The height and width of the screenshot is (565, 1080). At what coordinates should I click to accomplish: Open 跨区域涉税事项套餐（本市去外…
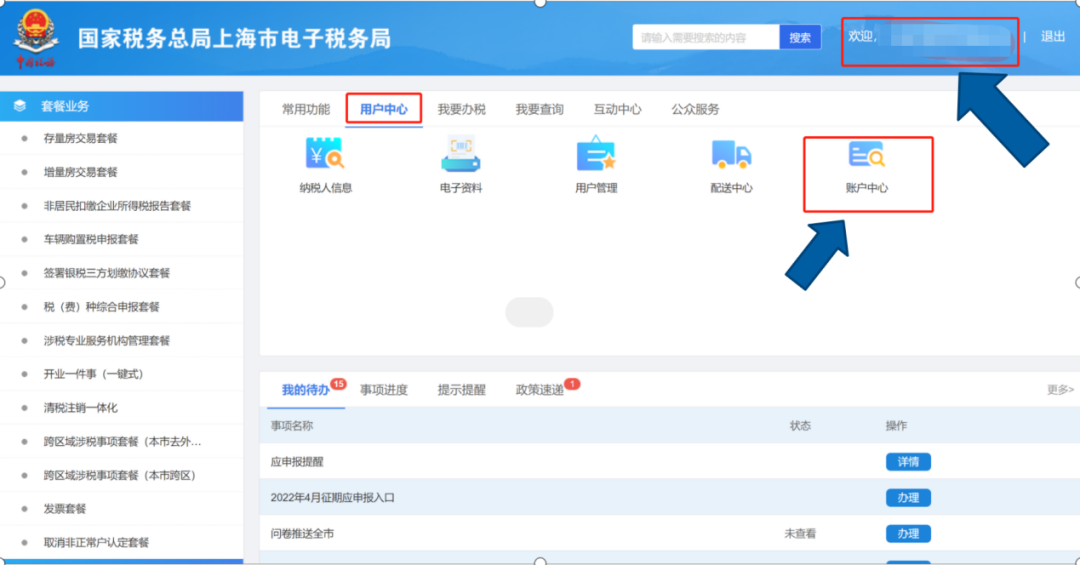pyautogui.click(x=123, y=442)
